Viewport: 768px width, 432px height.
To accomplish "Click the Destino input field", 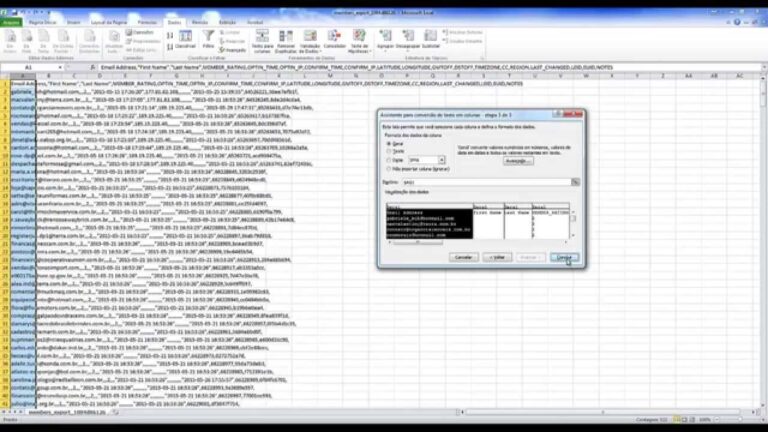I will point(486,182).
